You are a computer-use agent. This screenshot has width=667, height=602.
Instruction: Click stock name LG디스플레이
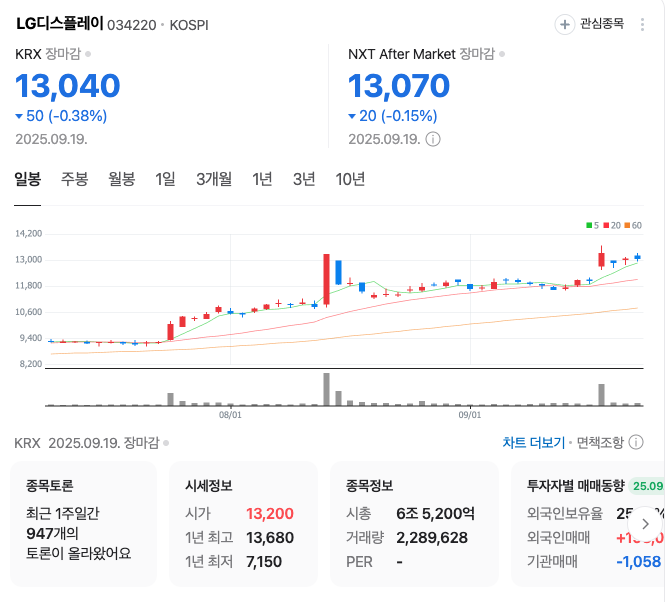(60, 23)
